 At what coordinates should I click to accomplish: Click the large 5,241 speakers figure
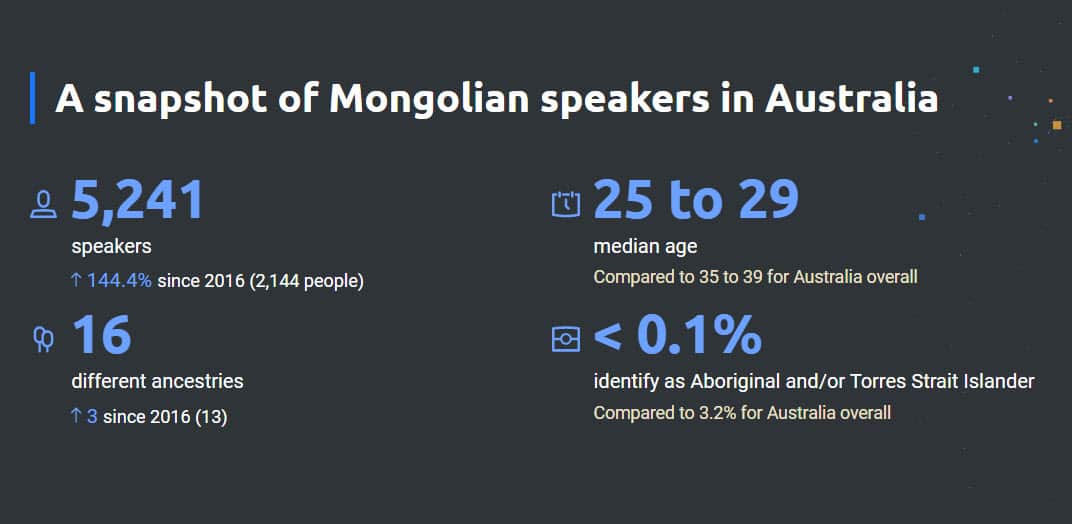click(x=138, y=199)
